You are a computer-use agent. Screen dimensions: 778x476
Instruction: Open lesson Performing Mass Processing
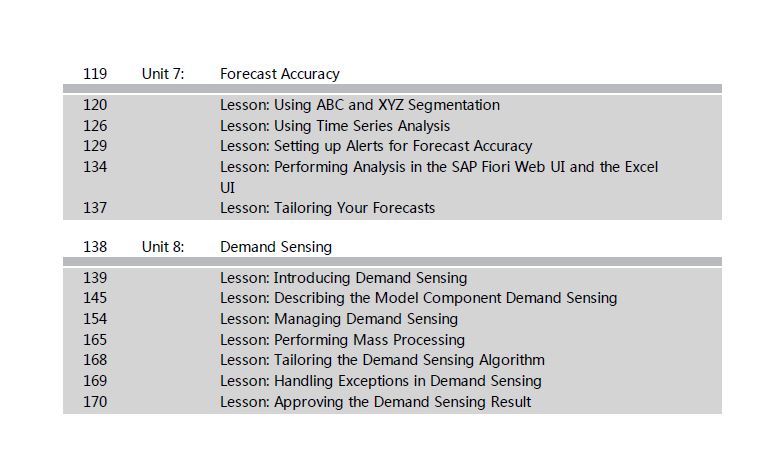coord(342,340)
